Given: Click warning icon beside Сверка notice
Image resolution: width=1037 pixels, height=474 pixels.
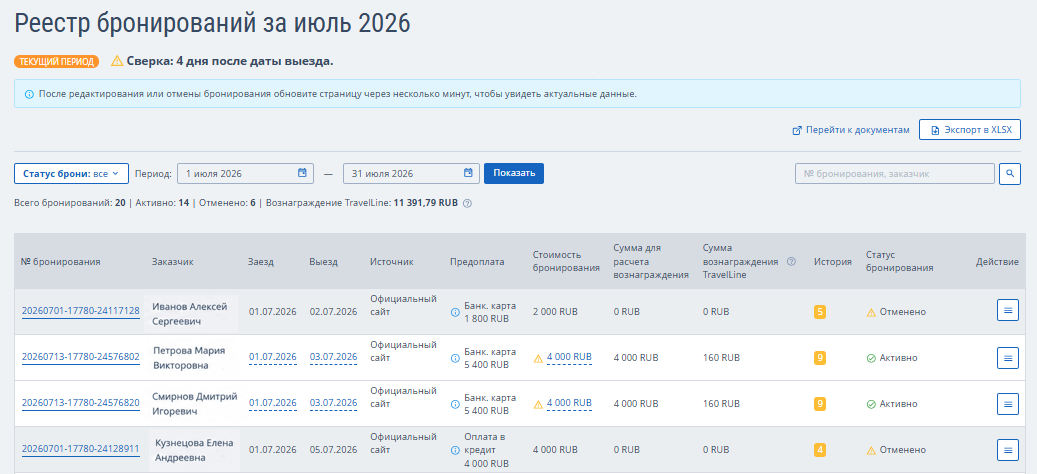Looking at the screenshot, I should click(x=117, y=61).
